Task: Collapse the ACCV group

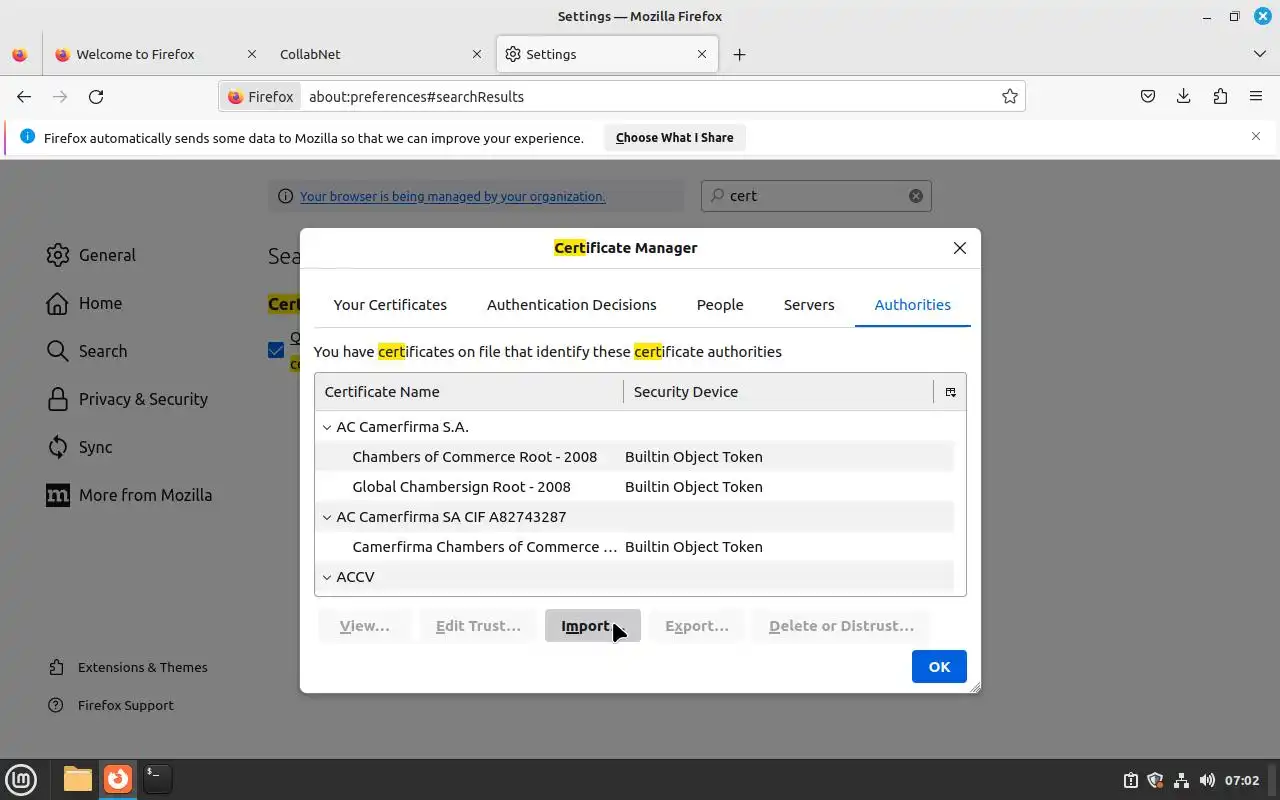Action: 326,577
